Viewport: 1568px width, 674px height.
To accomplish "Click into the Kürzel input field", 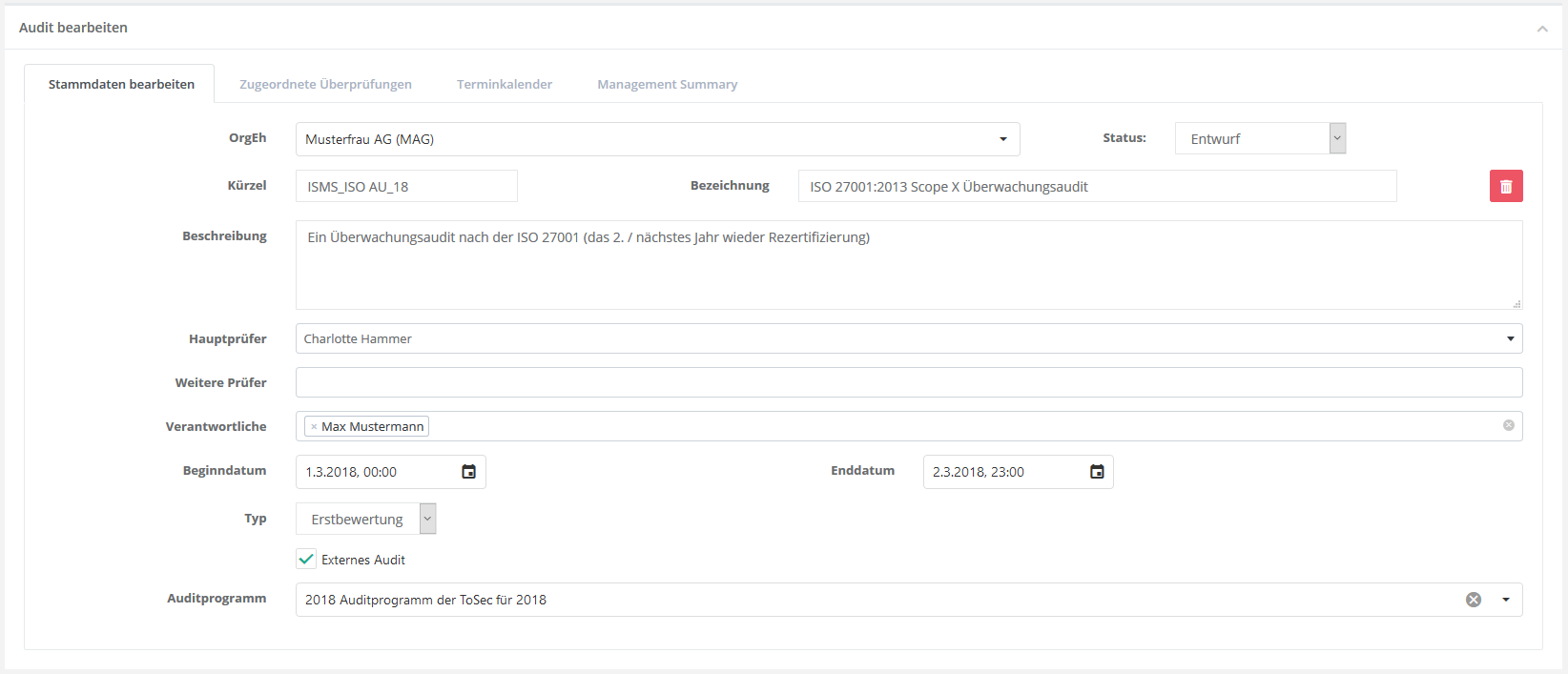I will coord(406,186).
